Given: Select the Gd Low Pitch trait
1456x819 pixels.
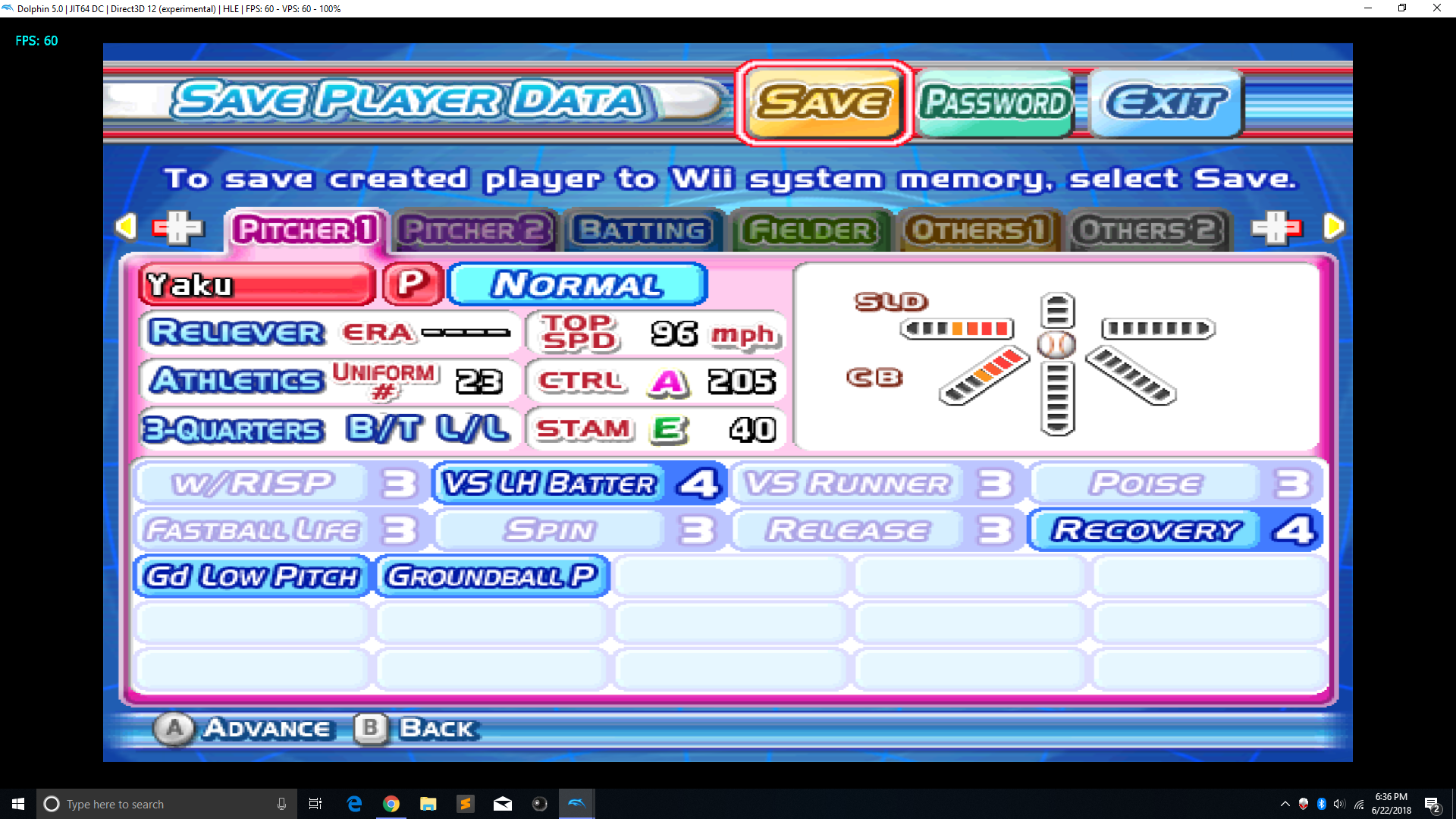Looking at the screenshot, I should click(253, 576).
